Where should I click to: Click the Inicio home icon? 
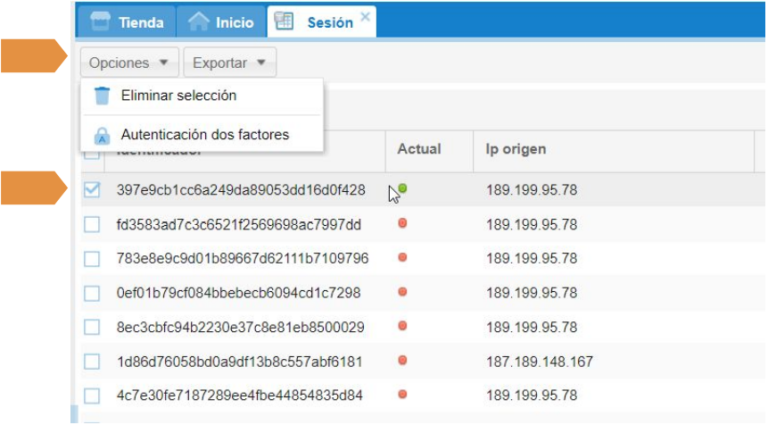pyautogui.click(x=199, y=21)
